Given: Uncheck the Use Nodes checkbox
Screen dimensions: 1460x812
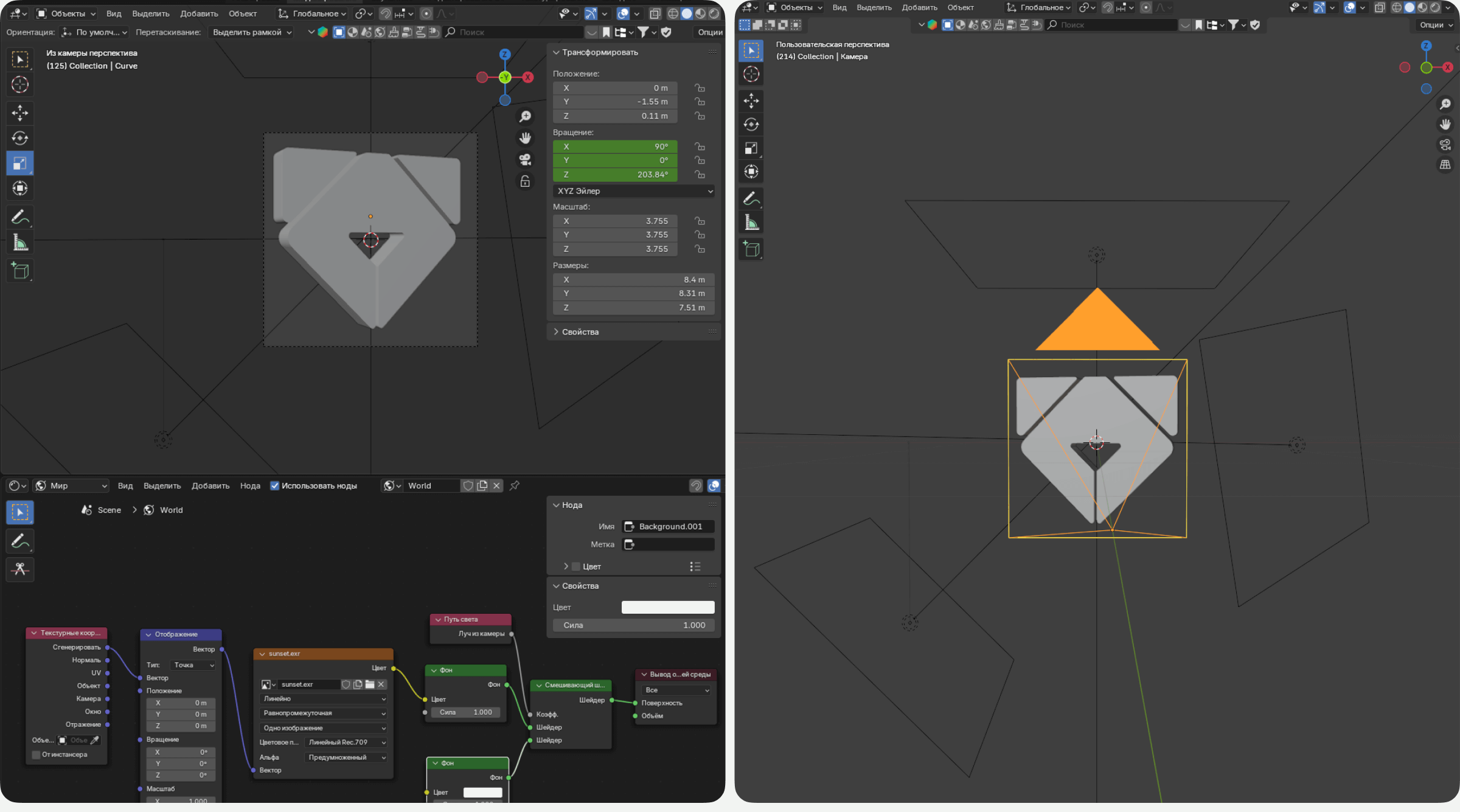Looking at the screenshot, I should point(274,485).
